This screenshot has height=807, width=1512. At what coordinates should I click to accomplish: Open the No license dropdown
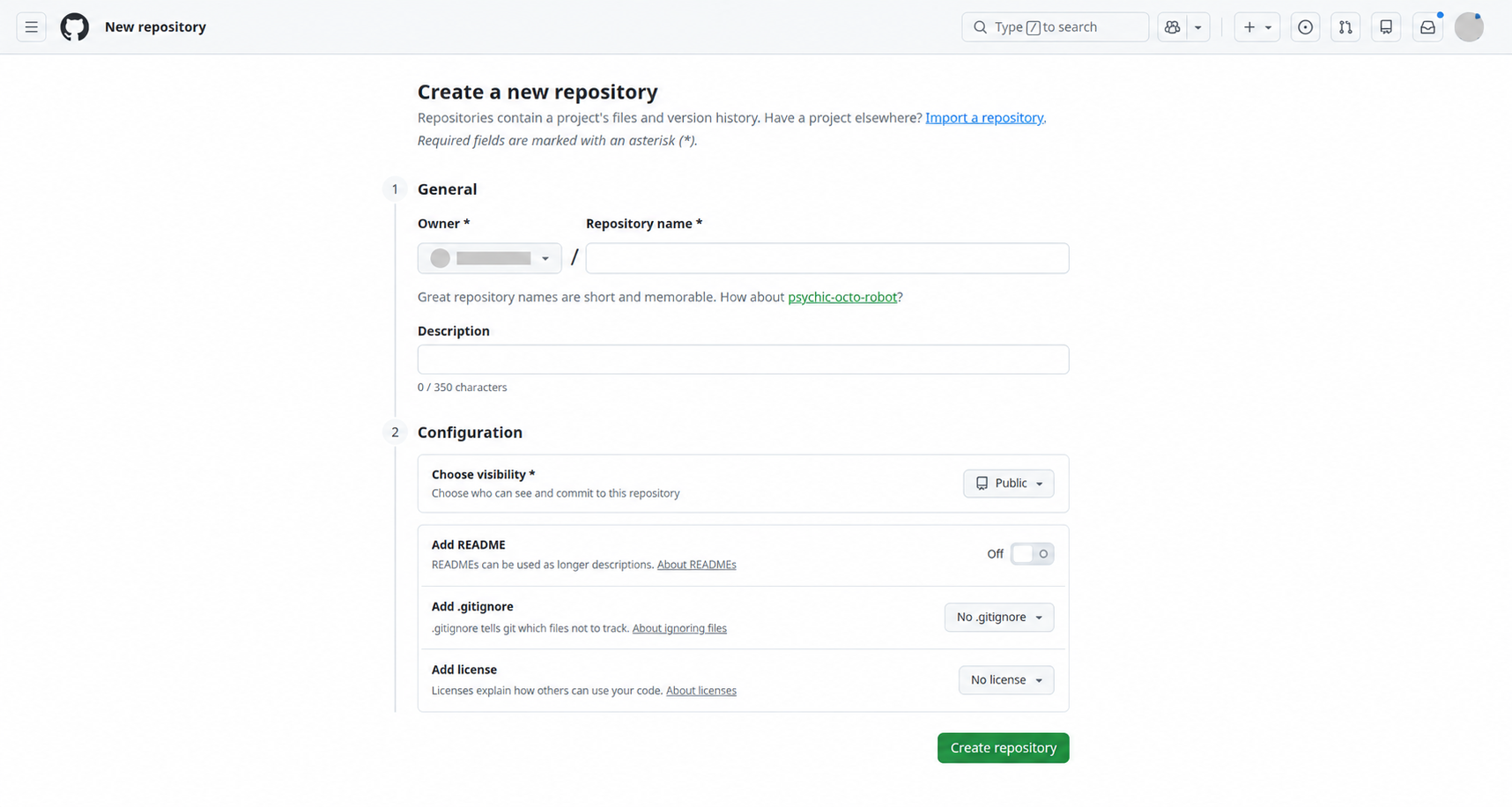click(1006, 680)
